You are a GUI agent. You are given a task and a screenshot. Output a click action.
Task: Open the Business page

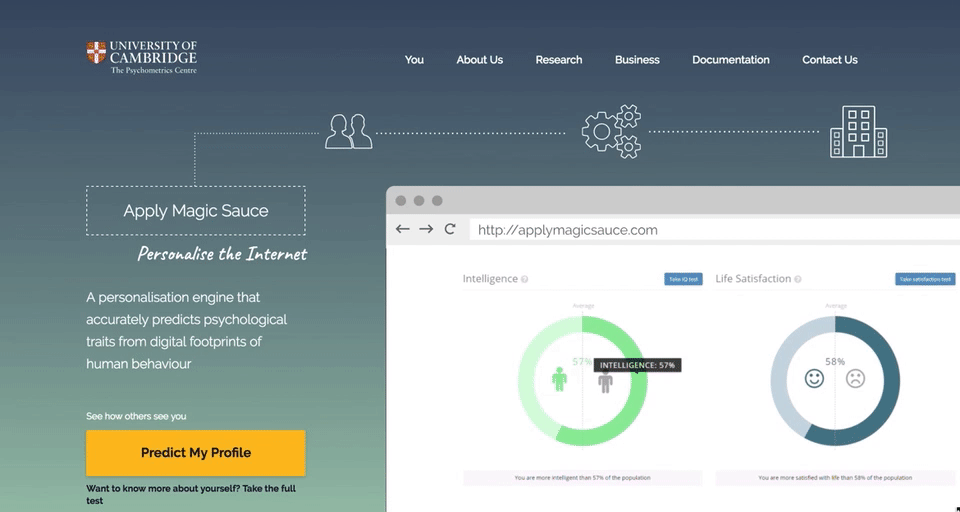[x=637, y=60]
